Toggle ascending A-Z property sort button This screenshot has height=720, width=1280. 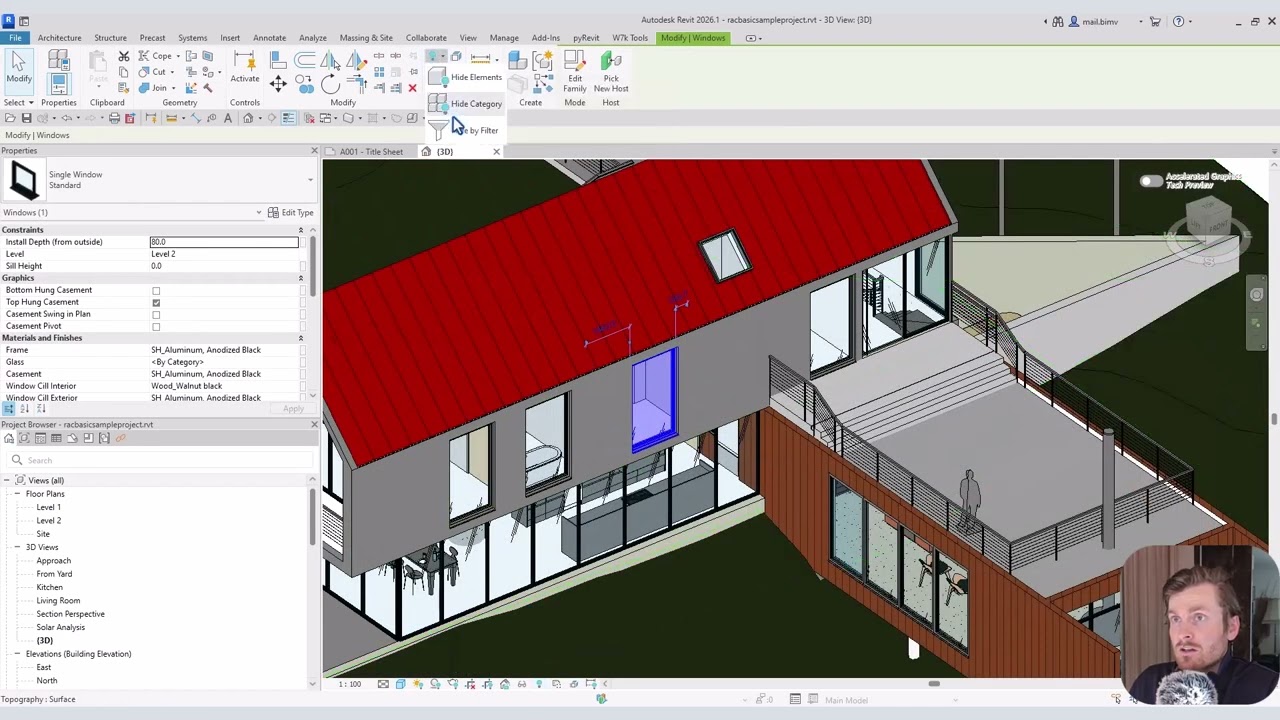[25, 409]
